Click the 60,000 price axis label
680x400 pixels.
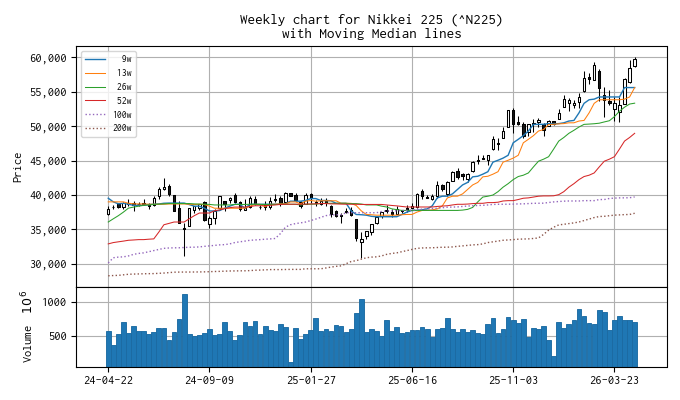(48, 58)
